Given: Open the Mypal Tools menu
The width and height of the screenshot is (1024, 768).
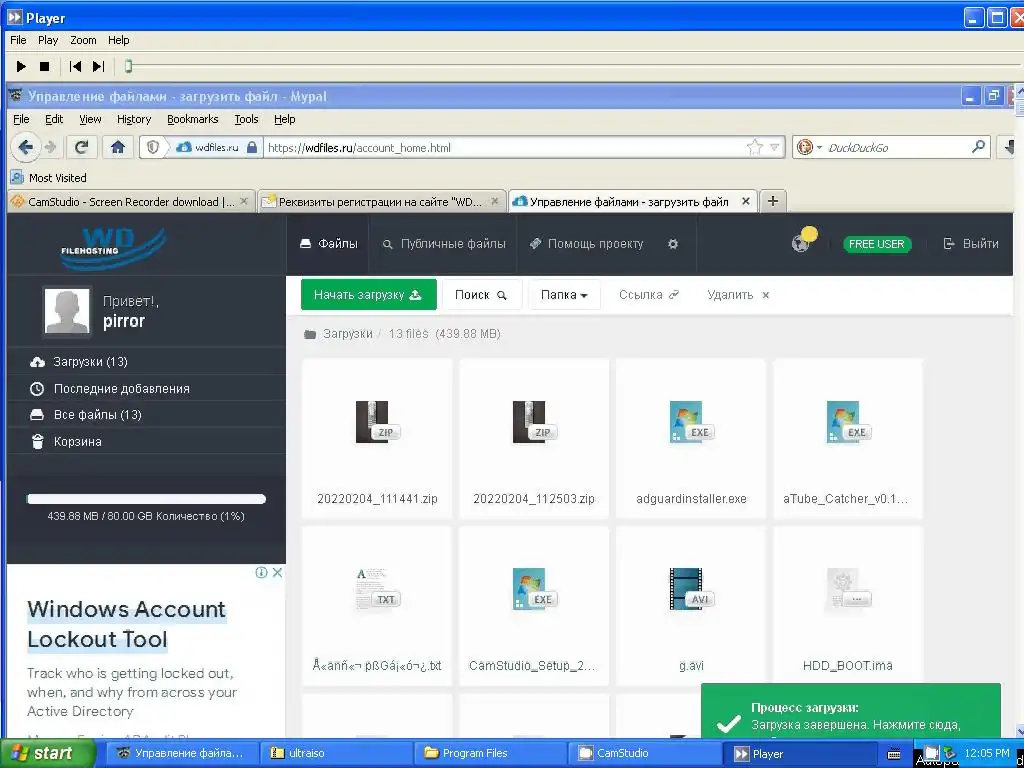Looking at the screenshot, I should pos(246,119).
